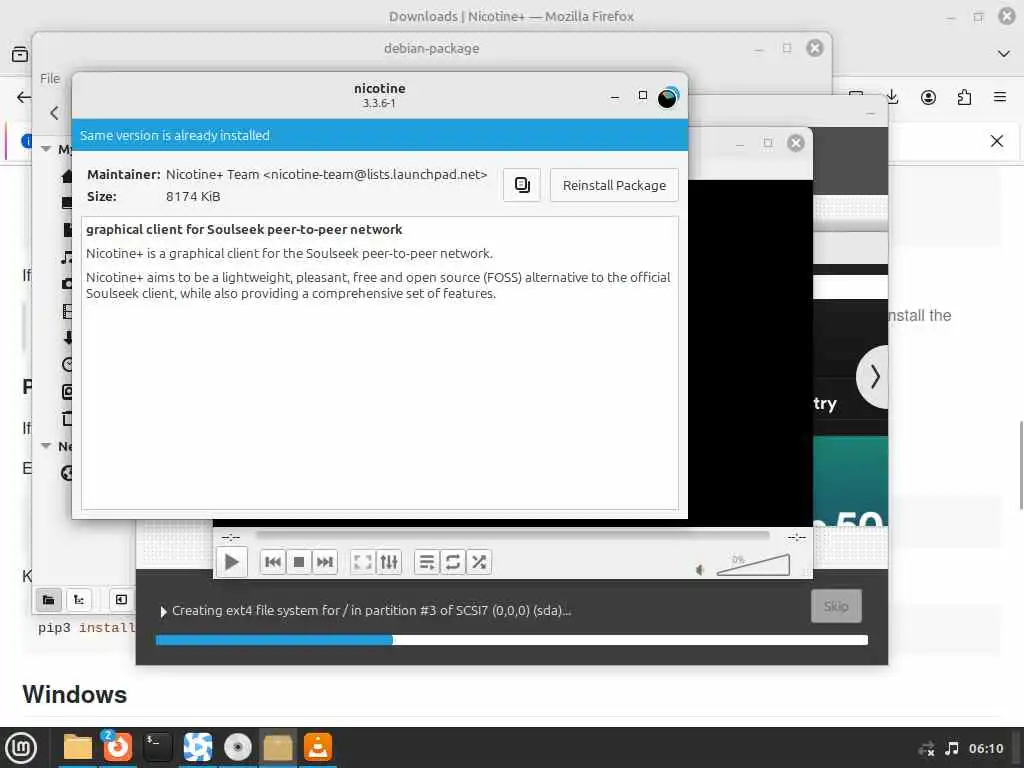Jump to previous track in VLC
Screen dimensions: 1024x768
coord(273,562)
